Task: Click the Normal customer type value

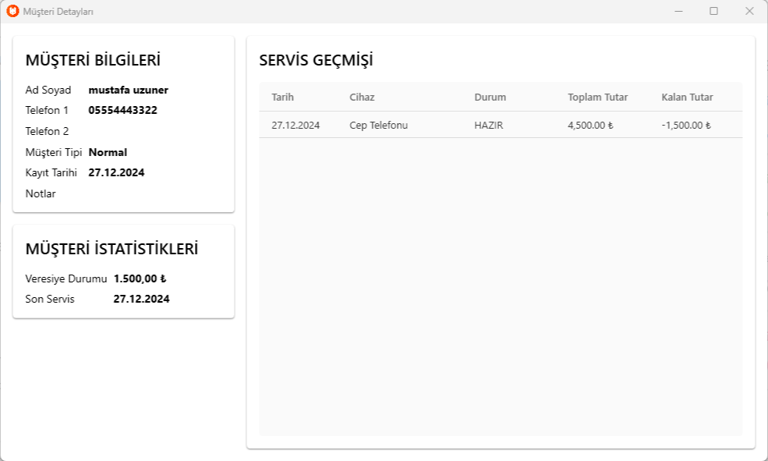Action: (108, 152)
